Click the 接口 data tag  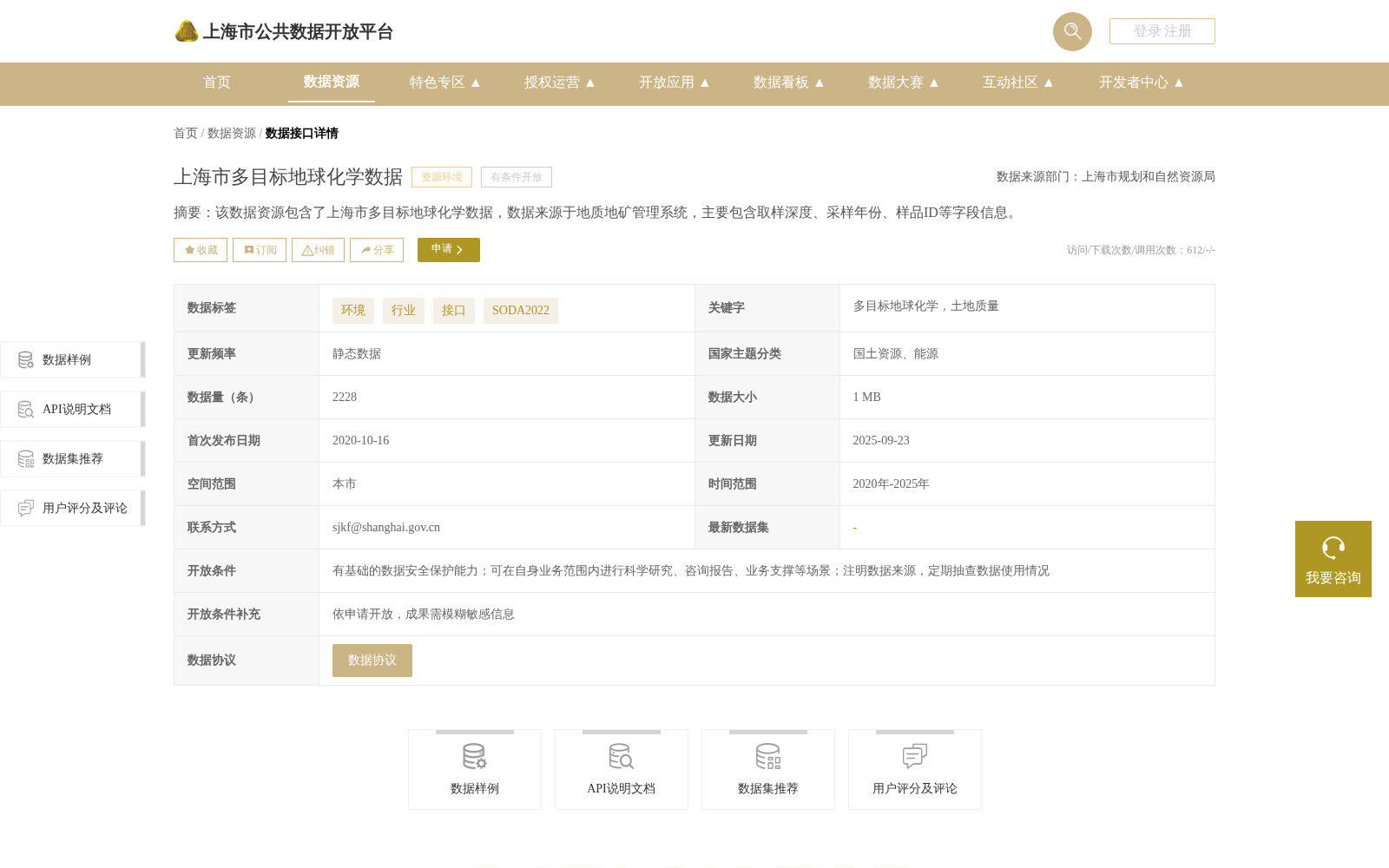454,311
